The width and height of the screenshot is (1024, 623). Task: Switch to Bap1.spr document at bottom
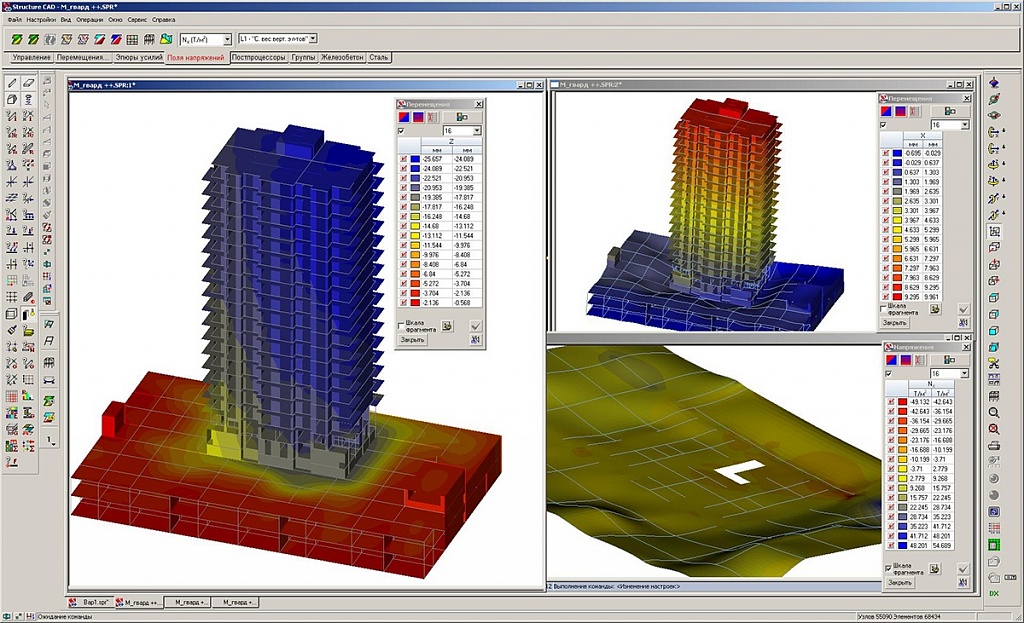[x=90, y=603]
